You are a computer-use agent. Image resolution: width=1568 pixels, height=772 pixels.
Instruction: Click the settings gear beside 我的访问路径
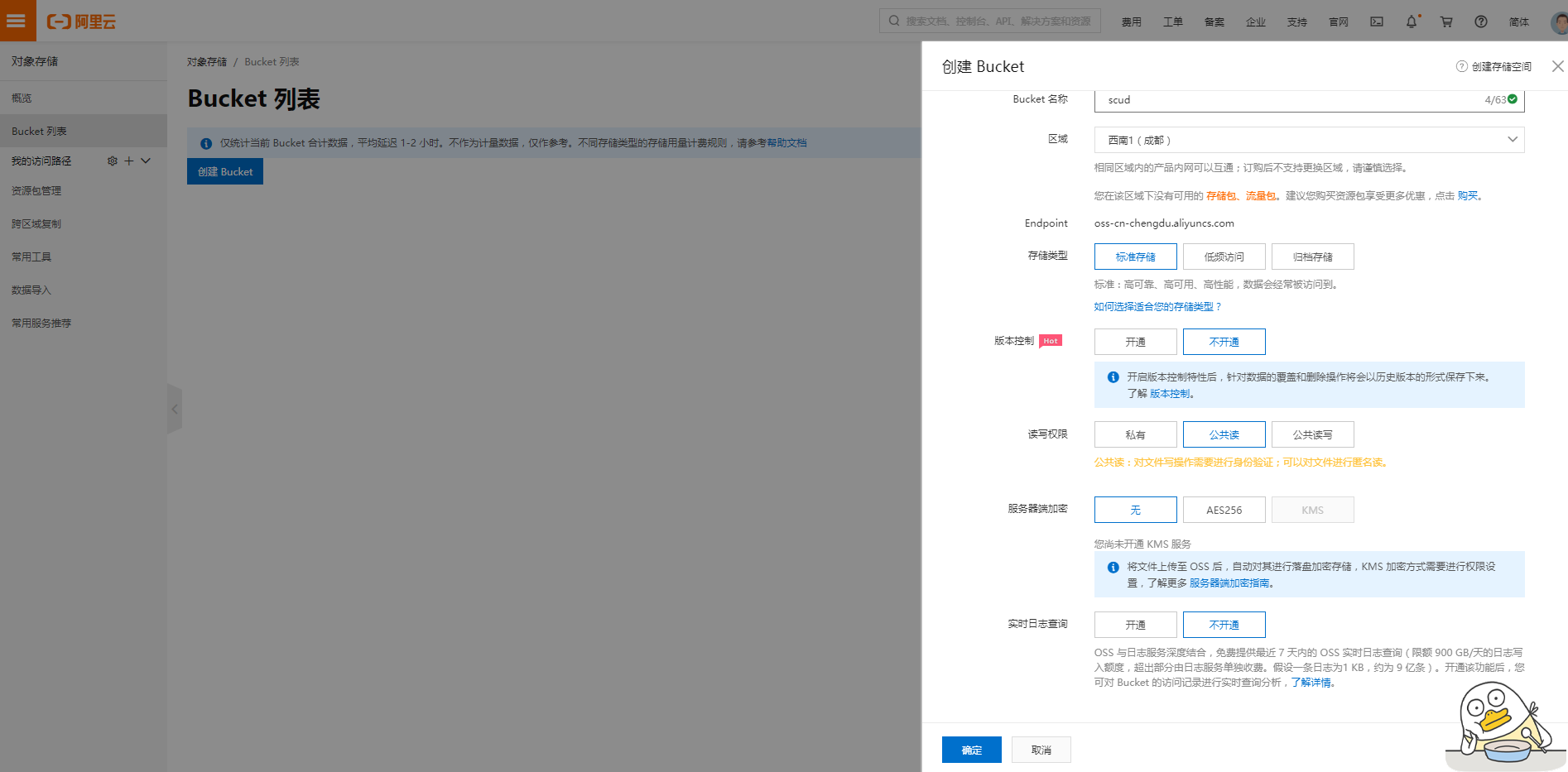point(113,161)
